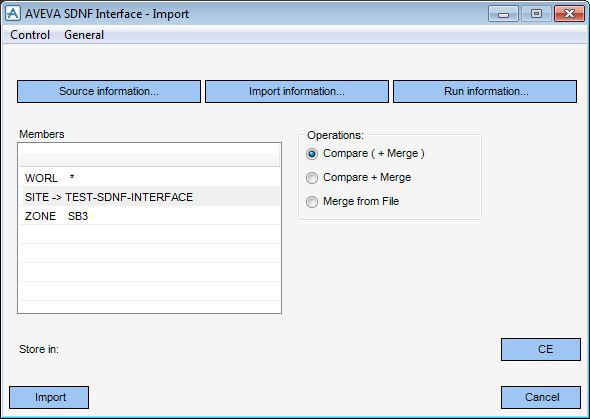Minimize the SDNF Interface window

click(x=503, y=14)
